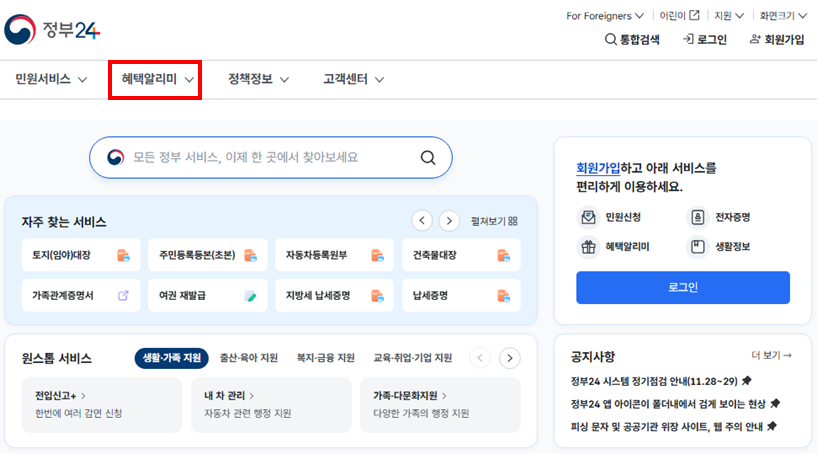Expand the list with 펼쳐보기
Screen dimensions: 817x454
pyautogui.click(x=494, y=221)
